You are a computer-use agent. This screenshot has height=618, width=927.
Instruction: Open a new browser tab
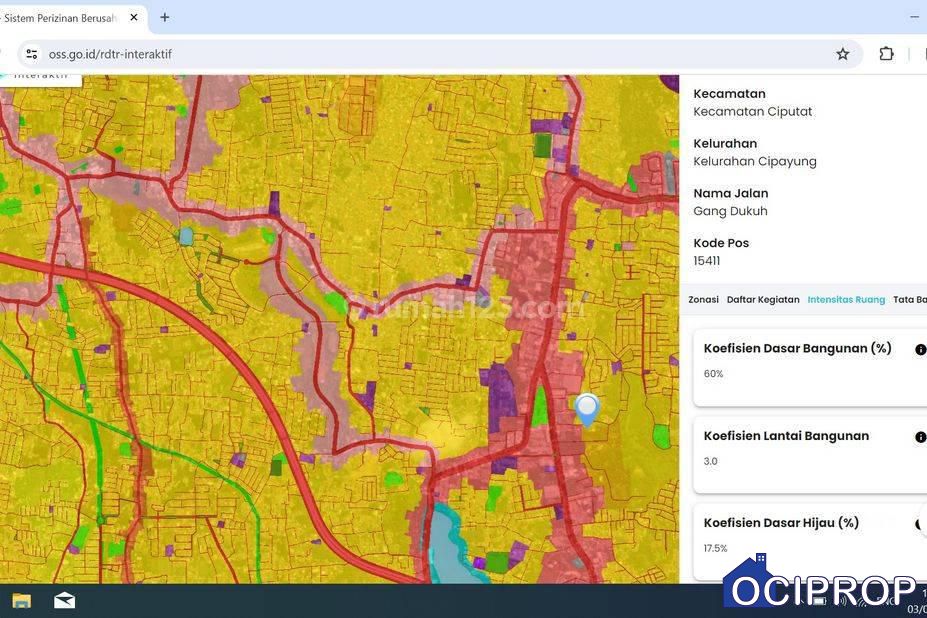pos(165,17)
